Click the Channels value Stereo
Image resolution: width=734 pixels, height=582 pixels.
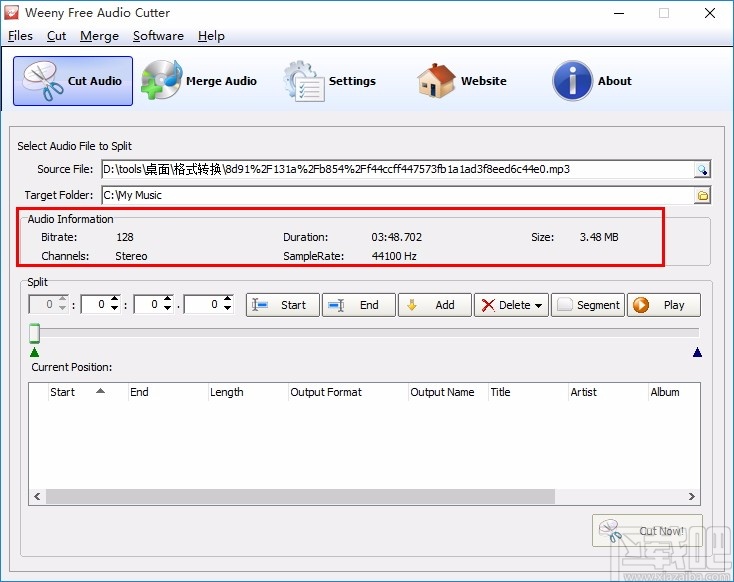[131, 256]
